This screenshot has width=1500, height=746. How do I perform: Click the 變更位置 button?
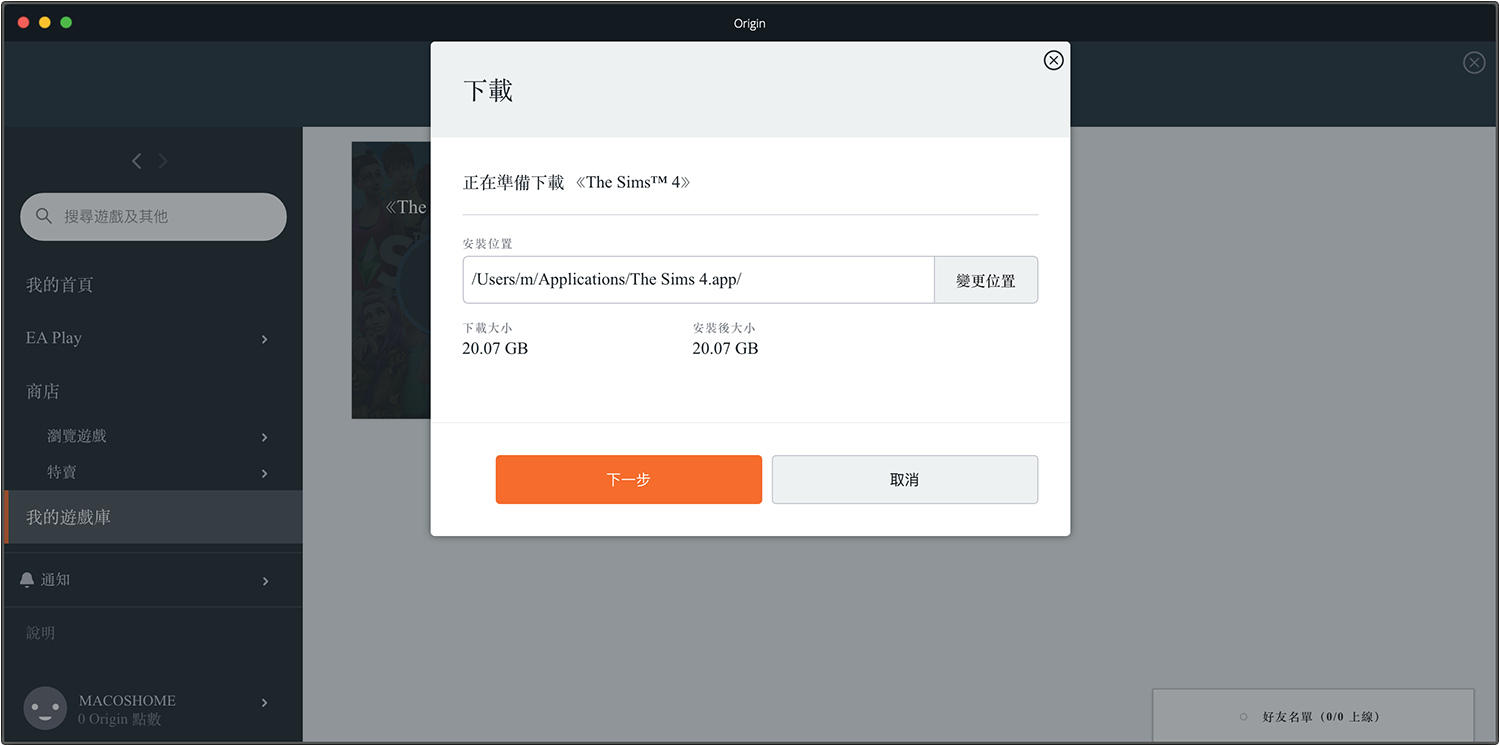pyautogui.click(x=985, y=280)
